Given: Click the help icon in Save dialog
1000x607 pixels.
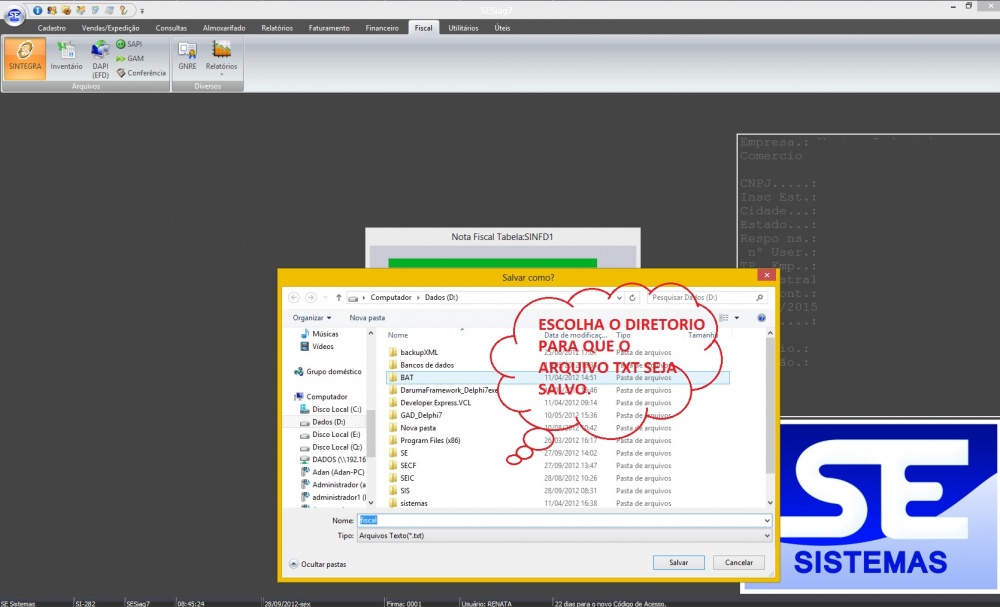Looking at the screenshot, I should (x=761, y=317).
